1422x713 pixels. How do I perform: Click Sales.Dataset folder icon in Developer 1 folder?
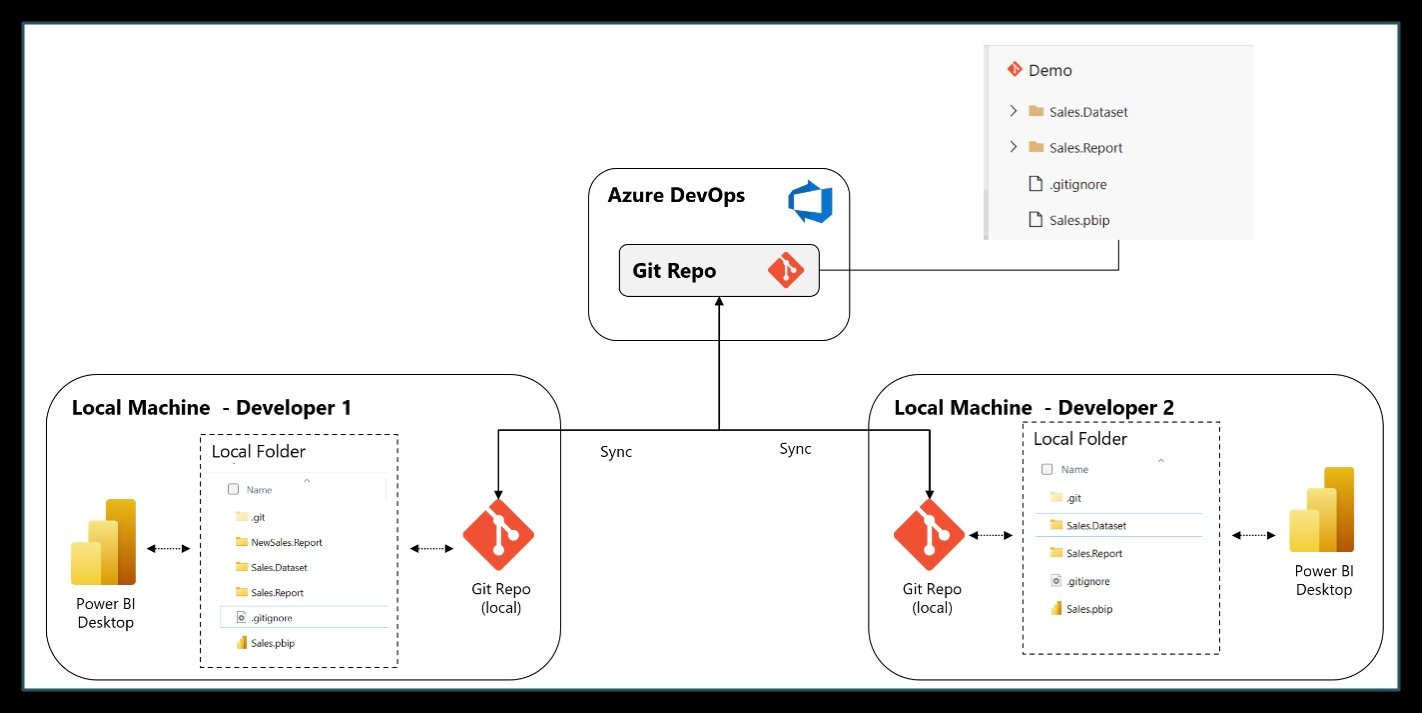pos(241,567)
